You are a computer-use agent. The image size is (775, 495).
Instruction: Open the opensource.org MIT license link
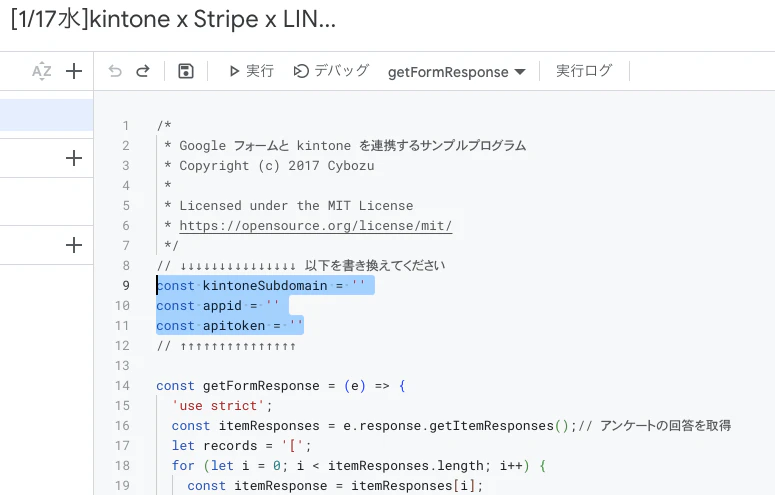pos(315,225)
